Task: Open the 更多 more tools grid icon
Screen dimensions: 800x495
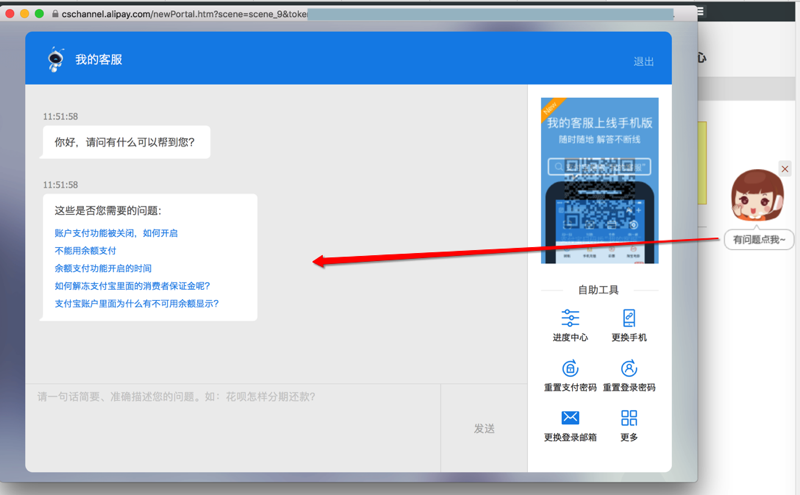Action: [x=629, y=418]
